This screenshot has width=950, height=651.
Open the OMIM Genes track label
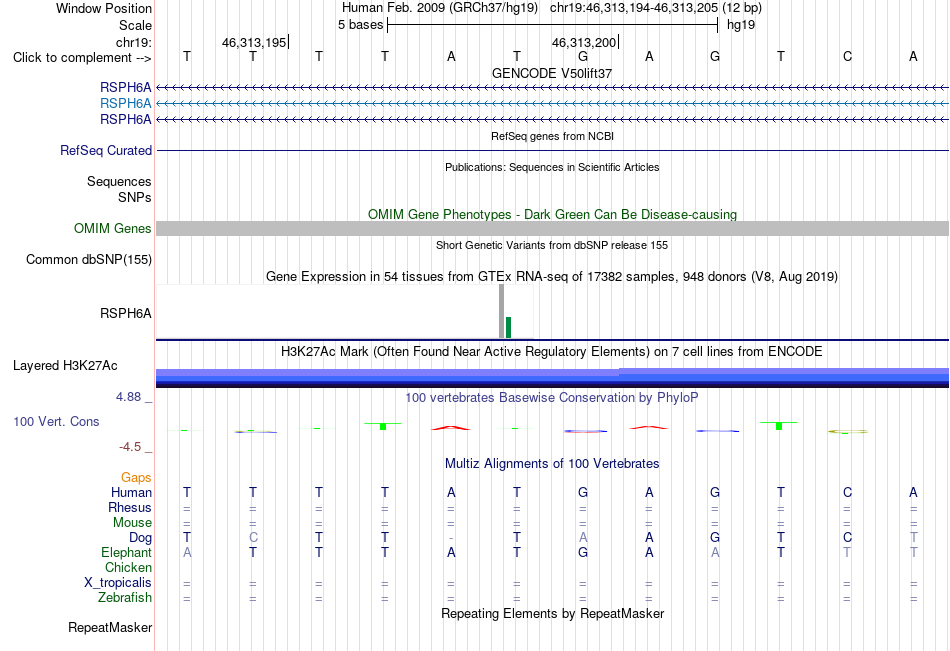[113, 229]
